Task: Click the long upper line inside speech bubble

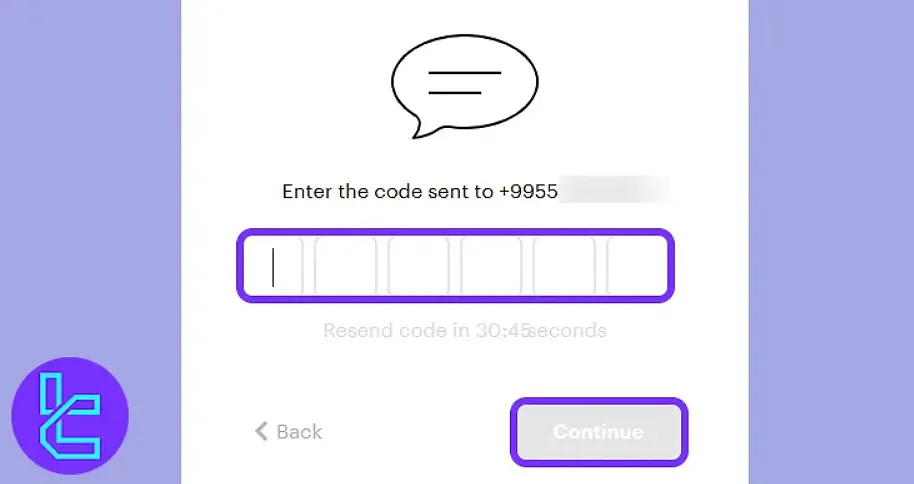Action: pyautogui.click(x=465, y=72)
